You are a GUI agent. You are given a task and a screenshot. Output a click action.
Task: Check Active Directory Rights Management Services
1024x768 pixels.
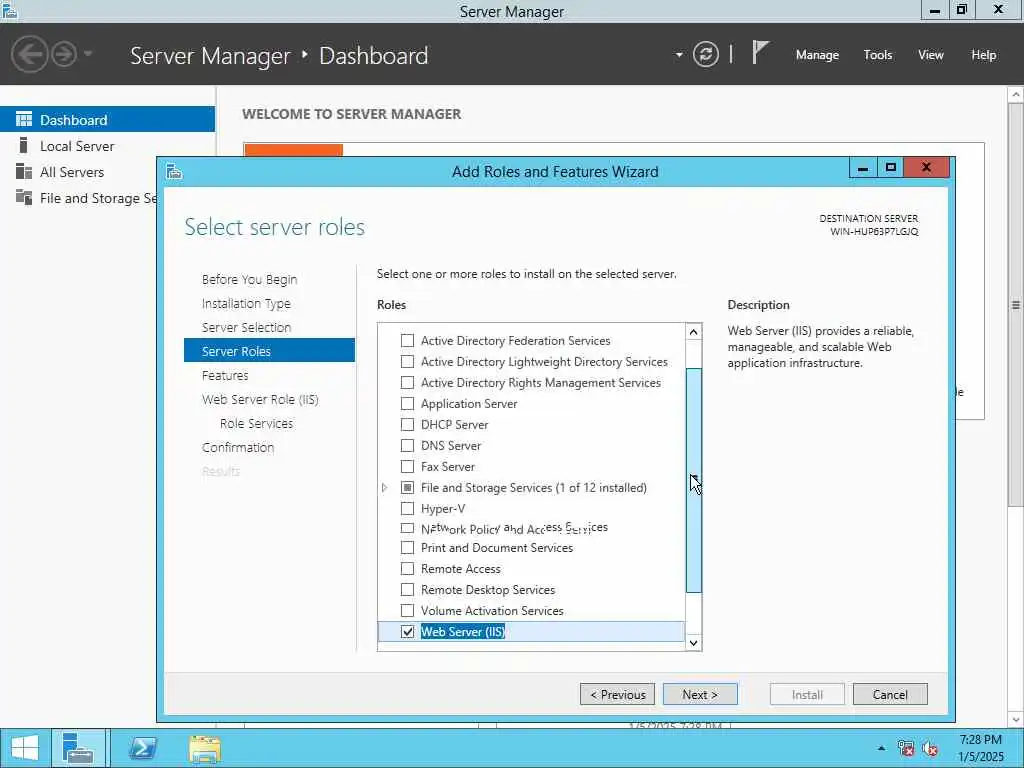pos(408,383)
